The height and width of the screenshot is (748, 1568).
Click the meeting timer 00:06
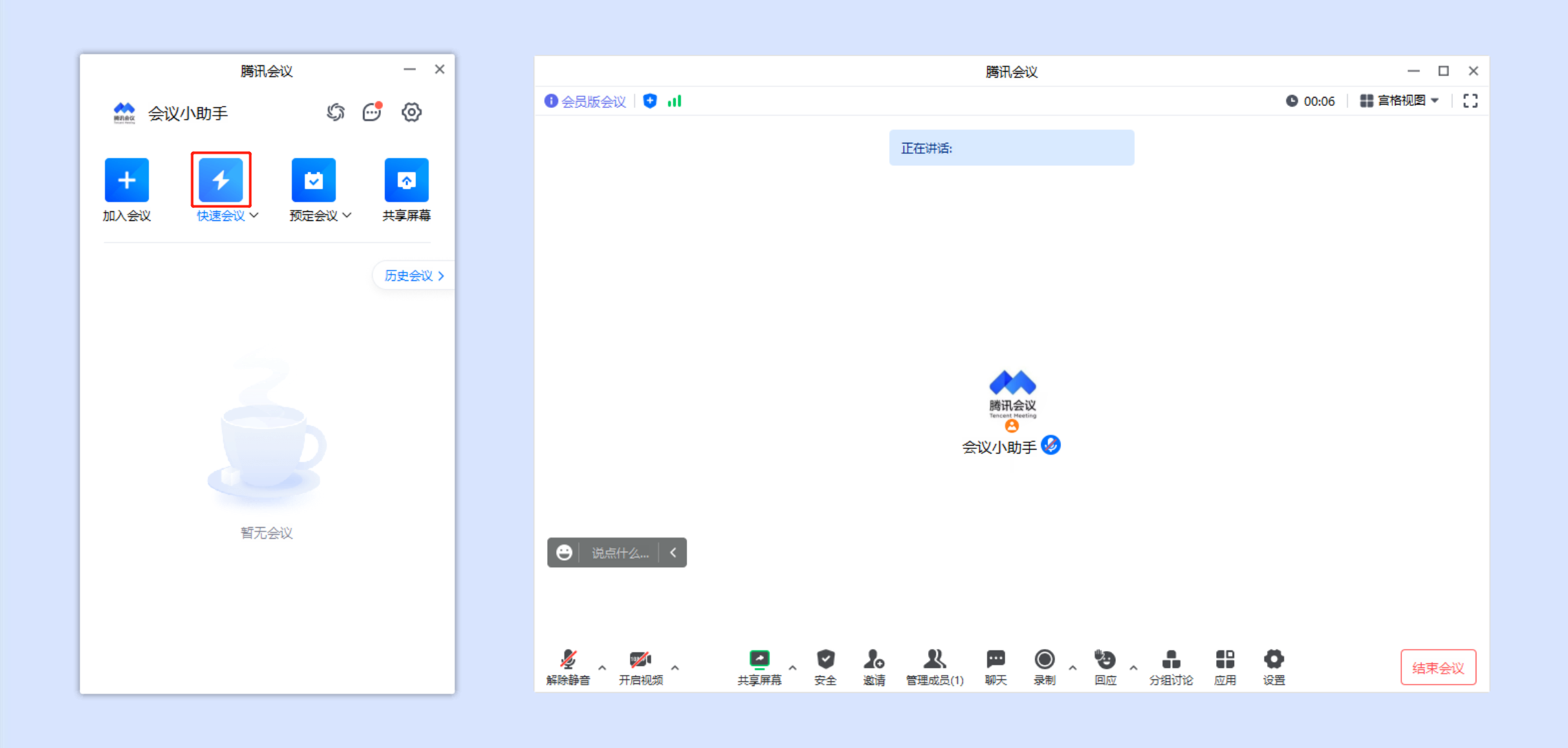click(1310, 101)
